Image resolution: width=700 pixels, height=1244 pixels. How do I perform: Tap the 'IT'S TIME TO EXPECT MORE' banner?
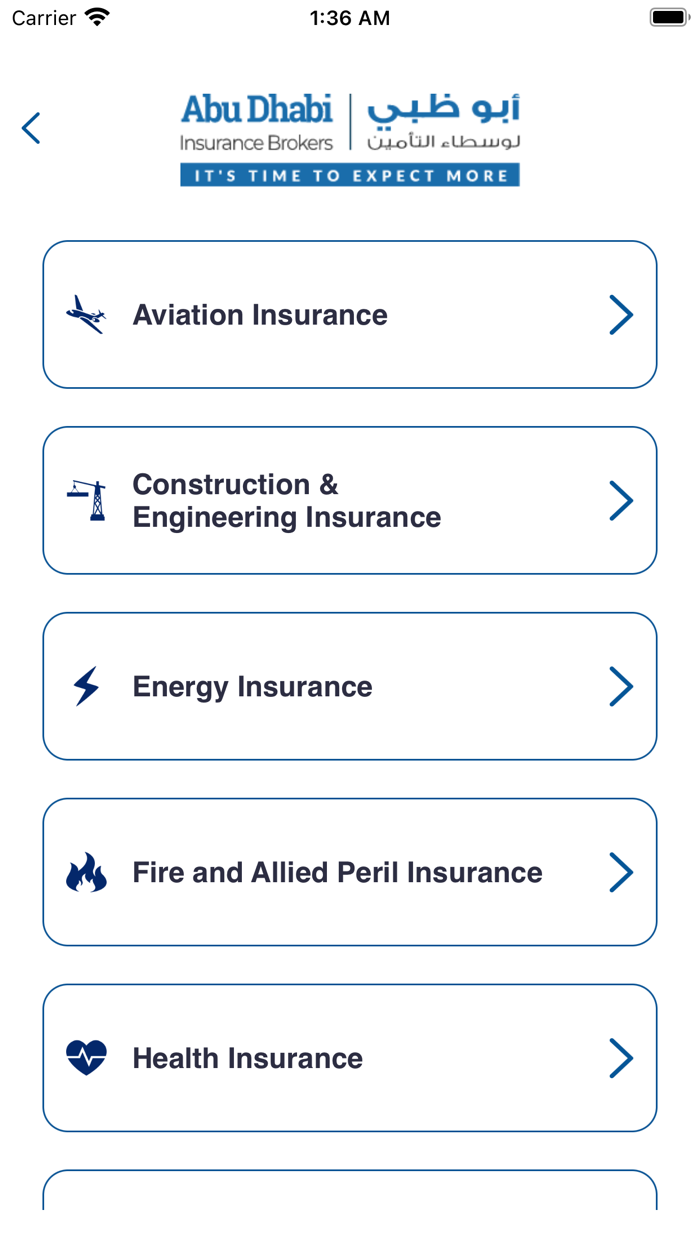tap(349, 175)
